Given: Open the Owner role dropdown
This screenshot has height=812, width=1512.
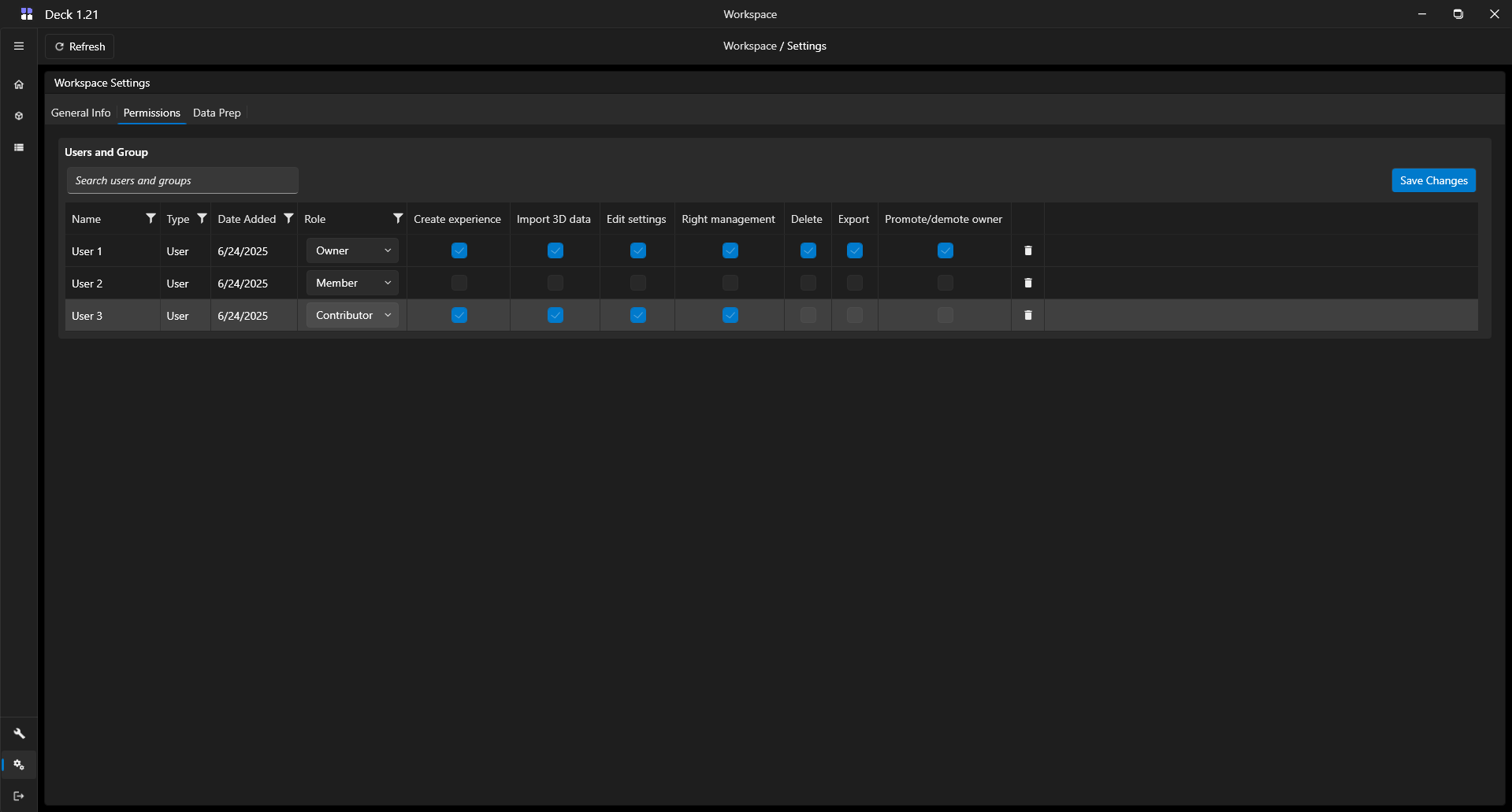Looking at the screenshot, I should pos(352,250).
